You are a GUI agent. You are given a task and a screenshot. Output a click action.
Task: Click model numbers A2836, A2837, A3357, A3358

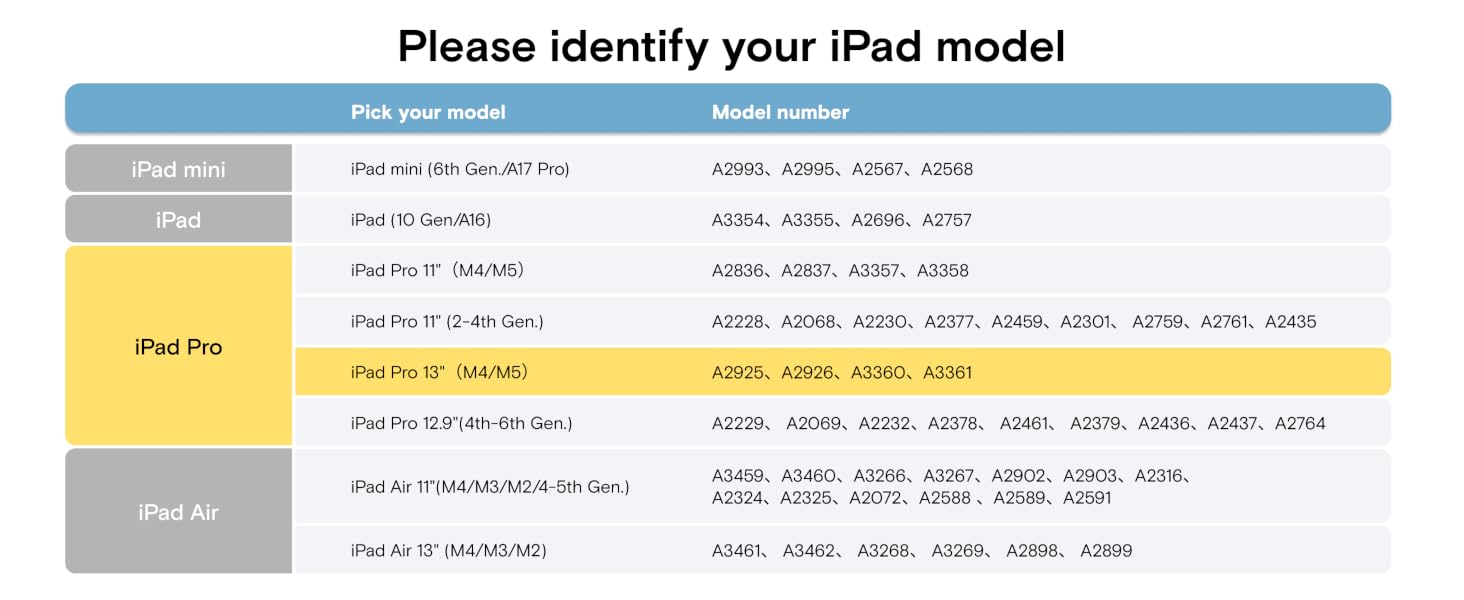pyautogui.click(x=840, y=271)
